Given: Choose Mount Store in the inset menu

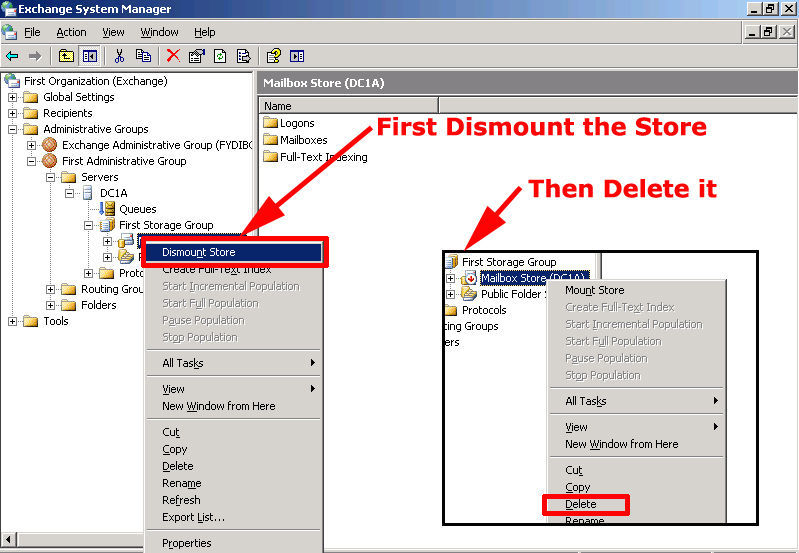Looking at the screenshot, I should 636,290.
